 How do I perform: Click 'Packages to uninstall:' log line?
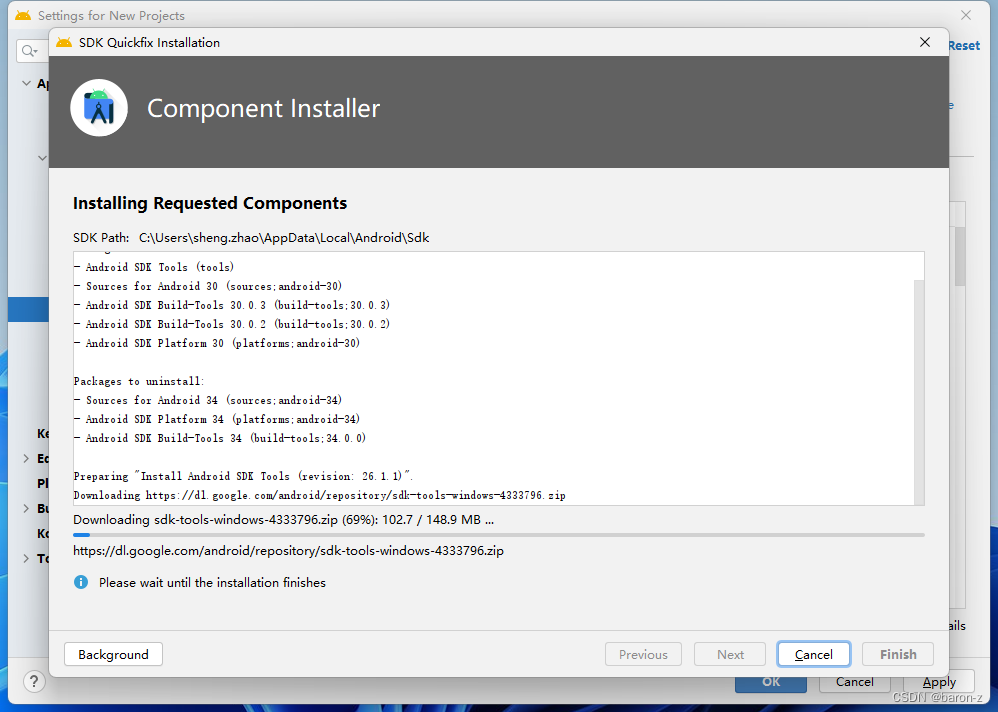[139, 381]
